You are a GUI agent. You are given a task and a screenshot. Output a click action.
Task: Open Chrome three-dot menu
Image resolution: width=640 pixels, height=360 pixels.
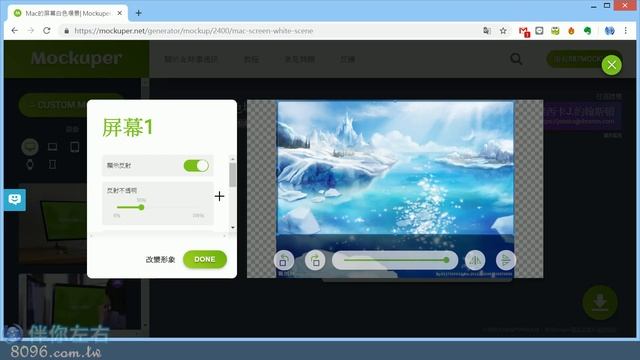pyautogui.click(x=625, y=31)
